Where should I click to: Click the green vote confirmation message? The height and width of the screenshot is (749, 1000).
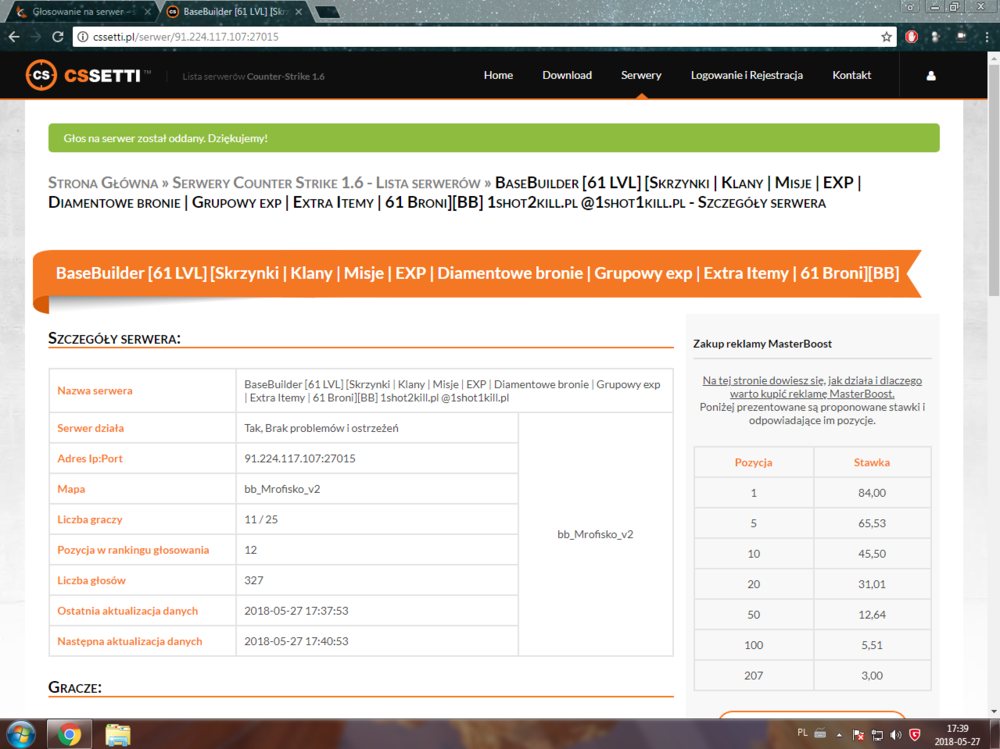(494, 138)
